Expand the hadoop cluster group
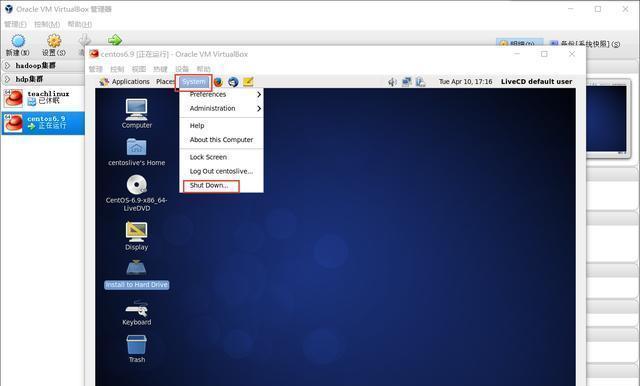 43,65
